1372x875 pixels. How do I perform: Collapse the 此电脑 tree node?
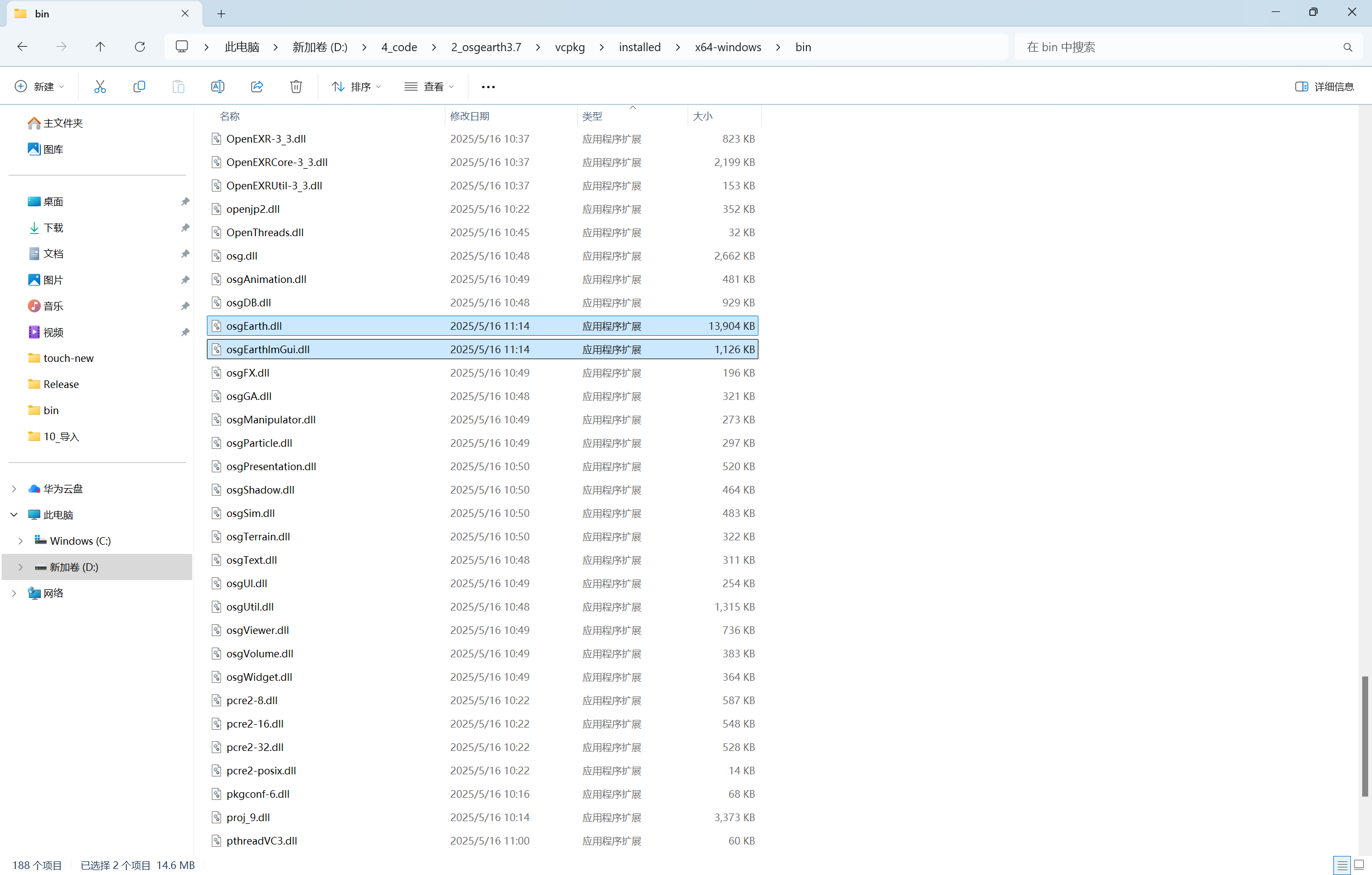13,514
